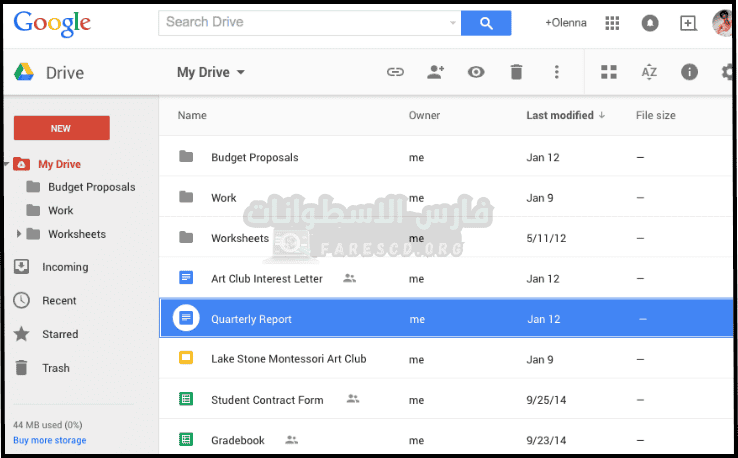Open the more actions three-dot menu
Image resolution: width=738 pixels, height=458 pixels.
point(557,72)
